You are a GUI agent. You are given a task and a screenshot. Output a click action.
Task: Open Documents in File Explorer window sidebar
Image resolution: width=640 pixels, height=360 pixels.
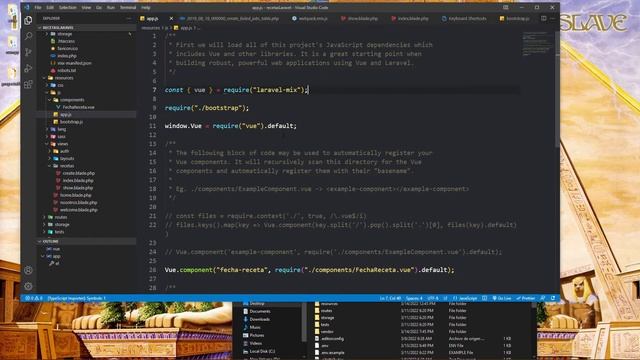coord(260,311)
